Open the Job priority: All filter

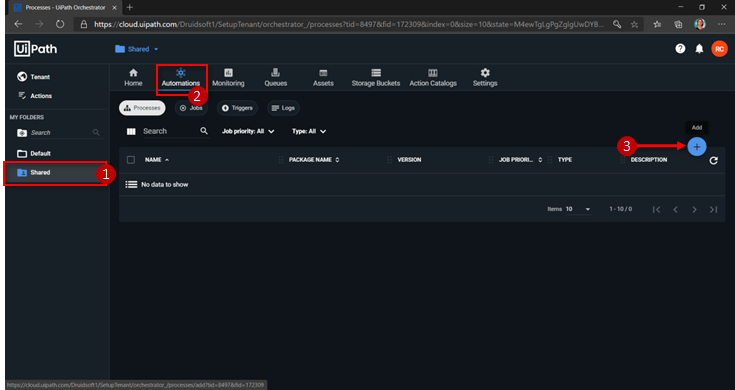point(248,131)
